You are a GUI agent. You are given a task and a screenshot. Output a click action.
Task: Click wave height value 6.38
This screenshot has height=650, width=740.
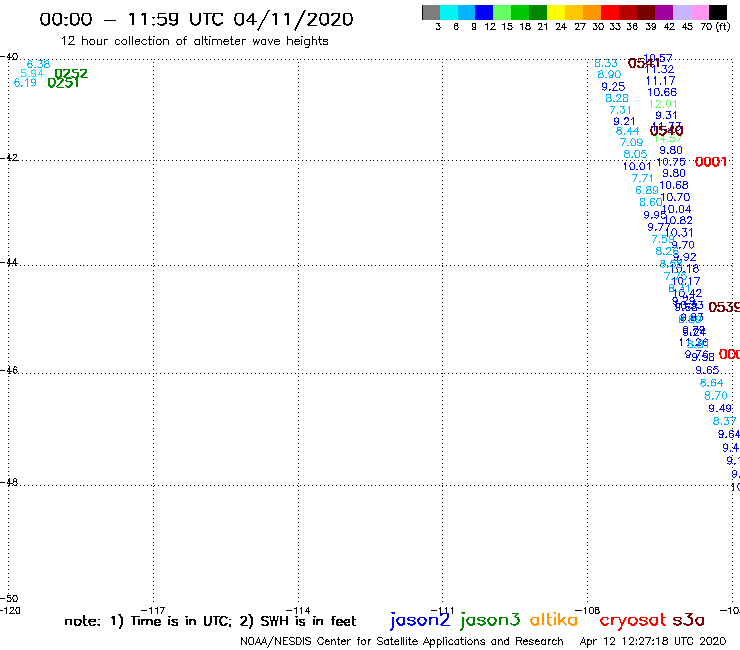38,64
